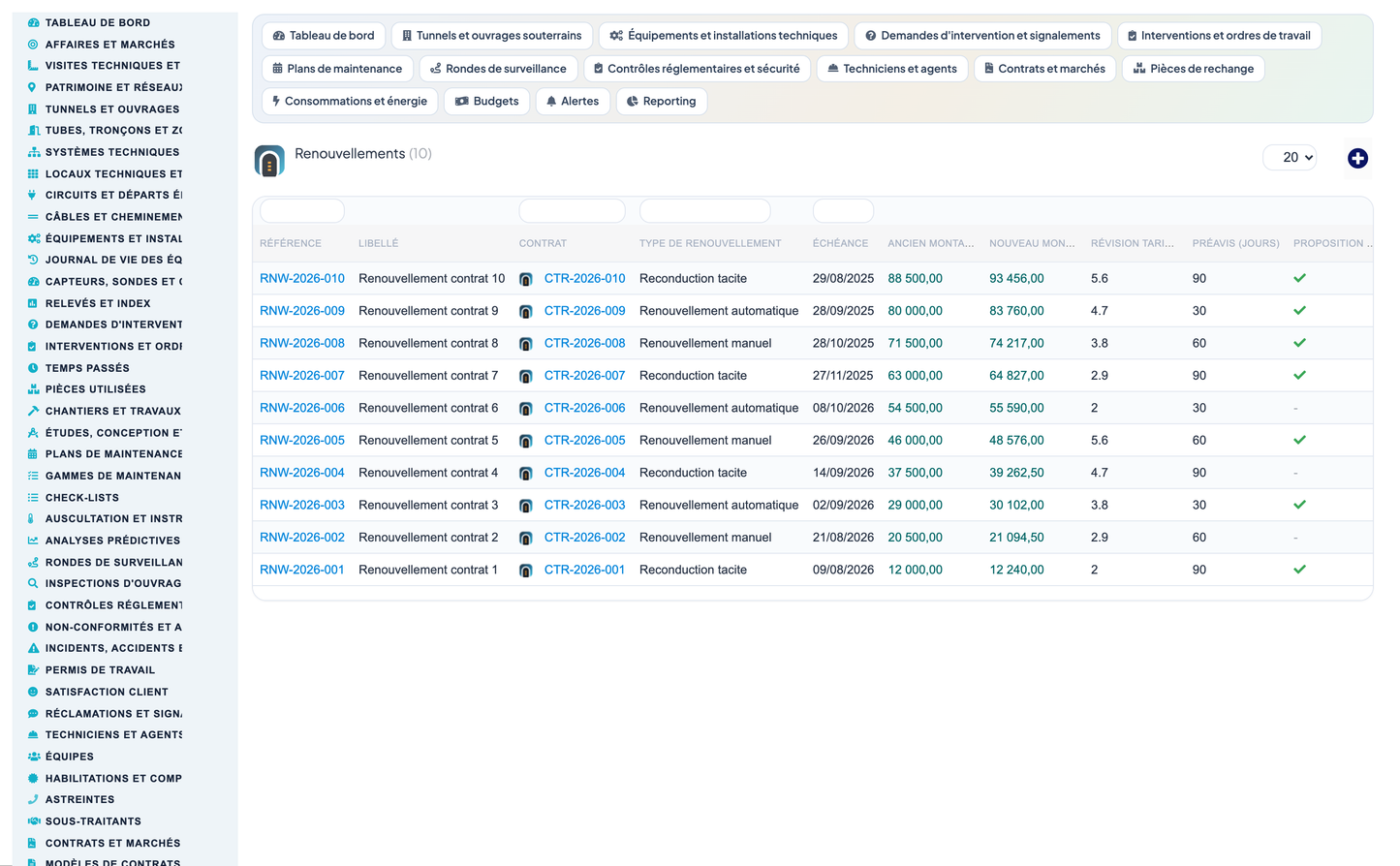The width and height of the screenshot is (1400, 866).
Task: Click sidebar Inspections d'ouvrage magnifier icon
Action: pos(33,583)
